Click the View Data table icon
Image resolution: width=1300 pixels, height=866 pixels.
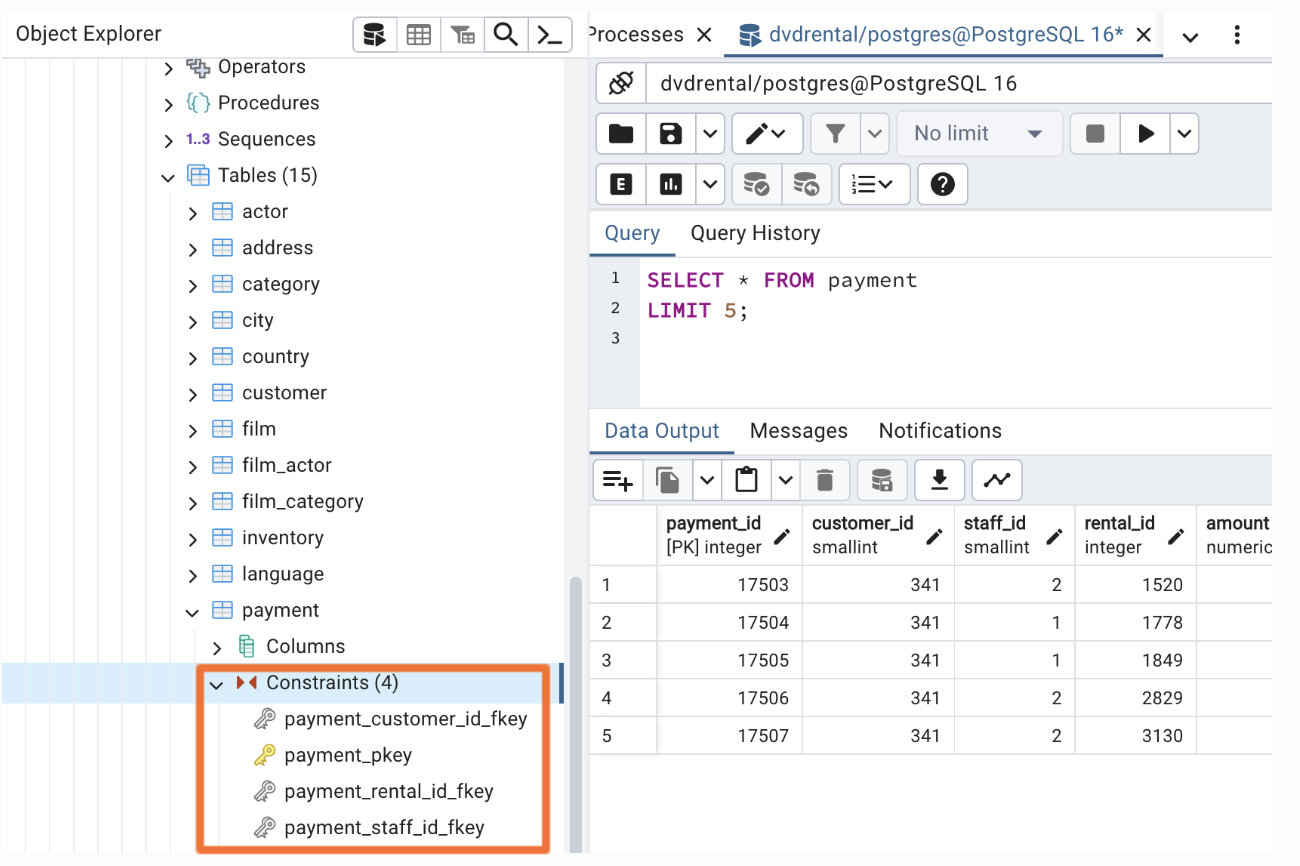pyautogui.click(x=419, y=35)
